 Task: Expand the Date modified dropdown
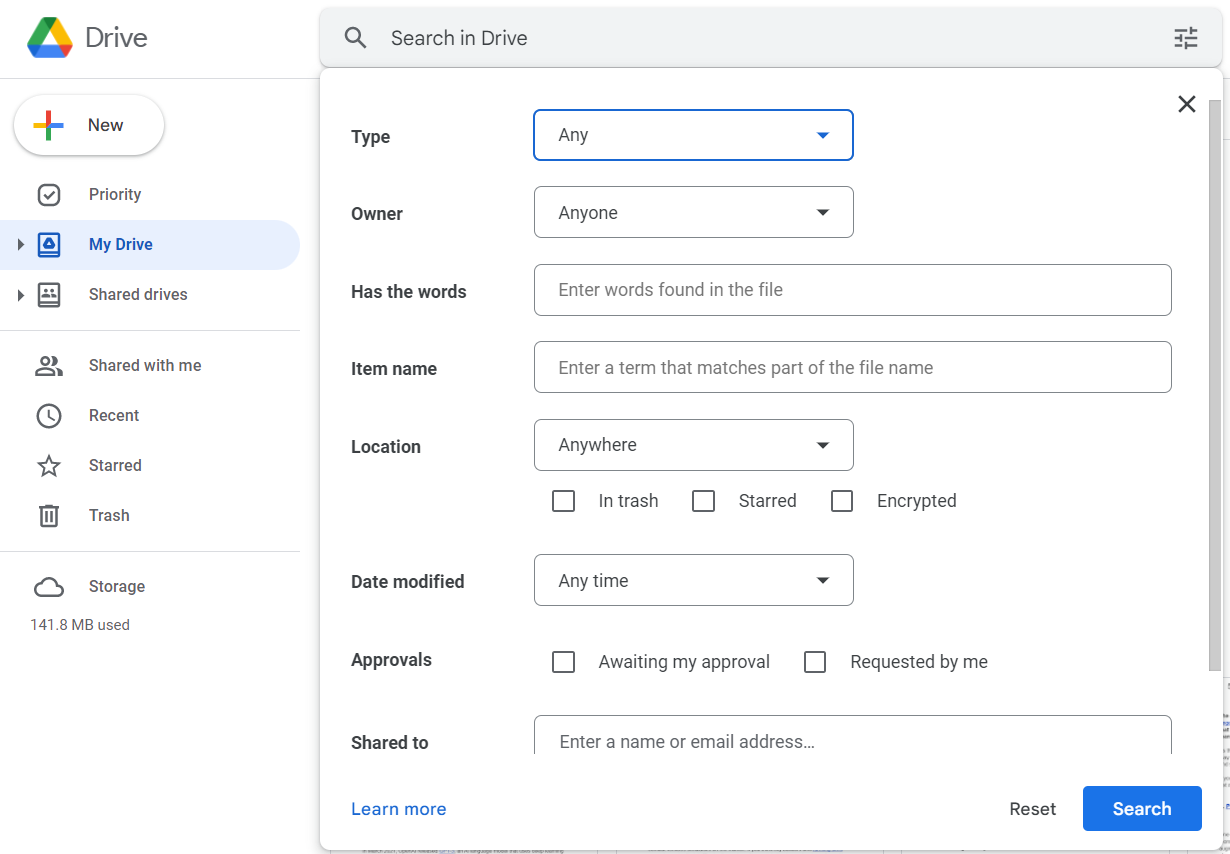pos(693,580)
